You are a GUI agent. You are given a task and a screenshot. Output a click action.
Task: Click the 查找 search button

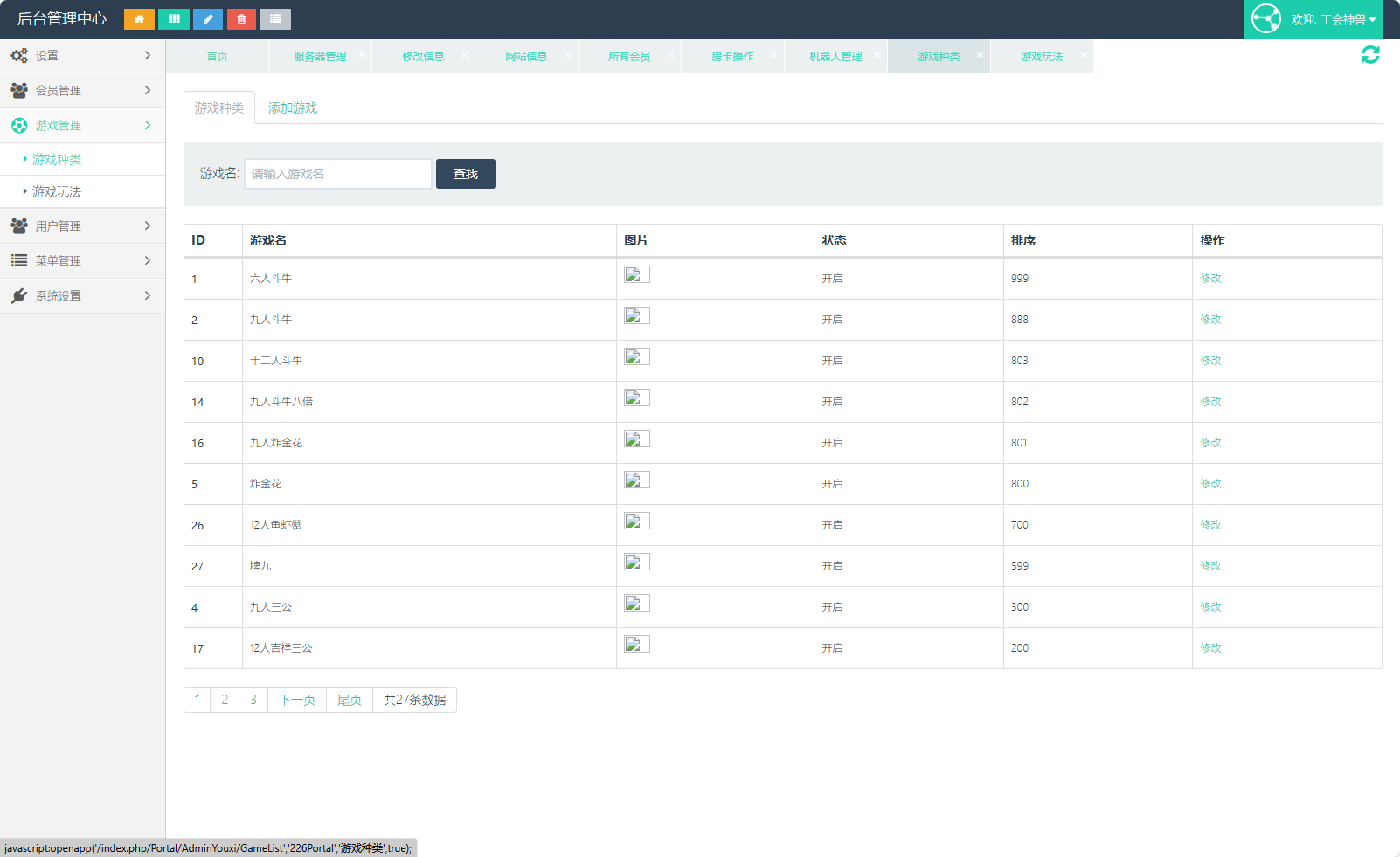[x=465, y=174]
